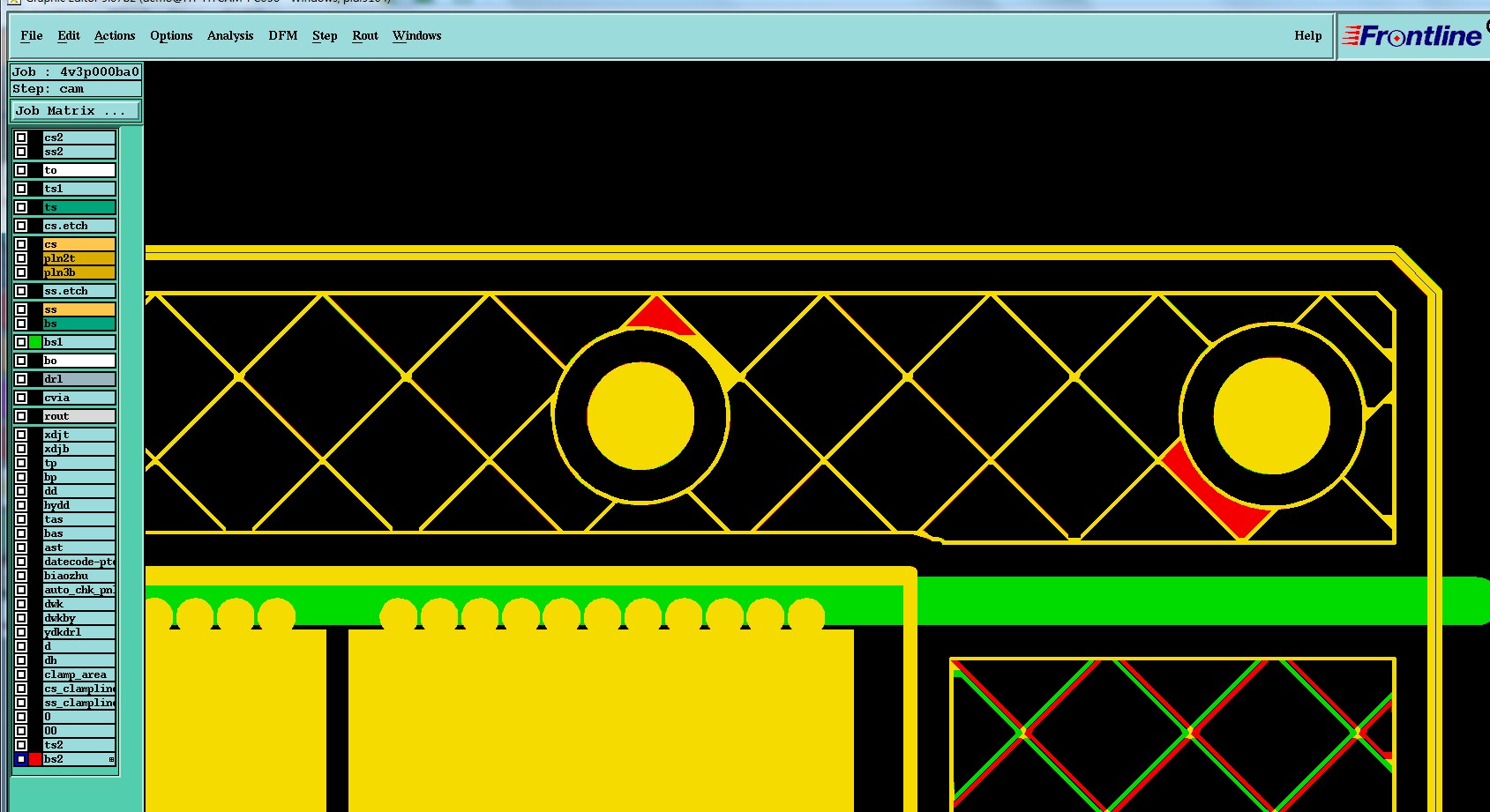Toggle the 0 layer checkbox
1490x812 pixels.
point(21,717)
